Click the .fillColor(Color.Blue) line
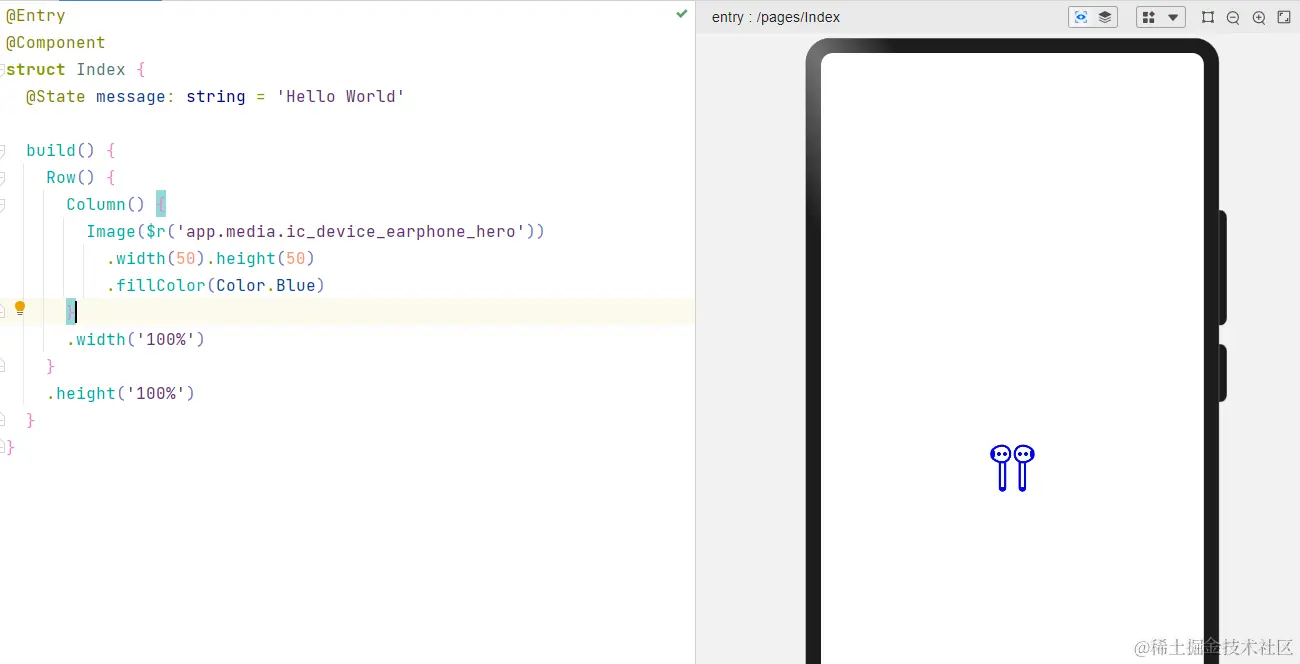Screen dimensions: 1300x664 (x=216, y=286)
